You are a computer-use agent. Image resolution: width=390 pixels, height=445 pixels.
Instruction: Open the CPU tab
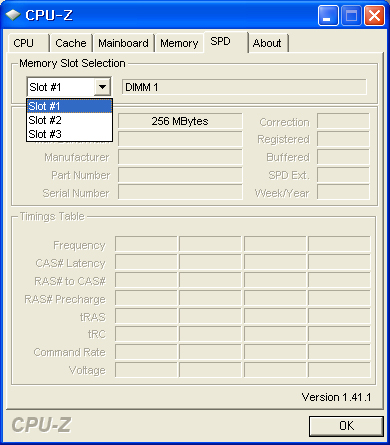pyautogui.click(x=28, y=43)
